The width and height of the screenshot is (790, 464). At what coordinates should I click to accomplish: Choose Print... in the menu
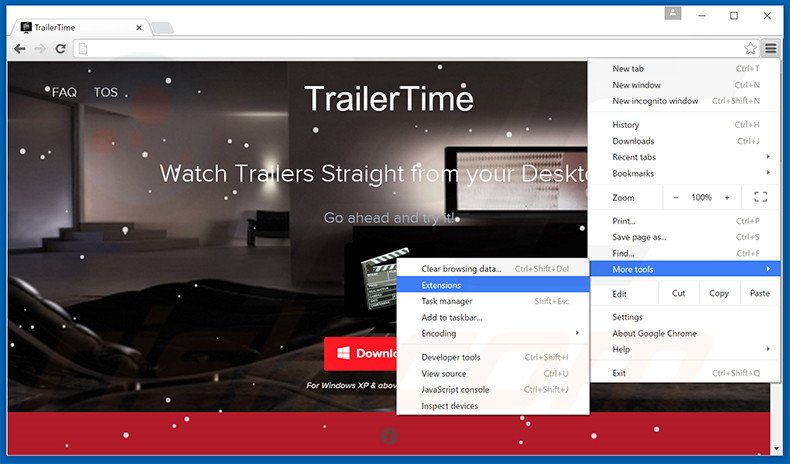[x=684, y=221]
